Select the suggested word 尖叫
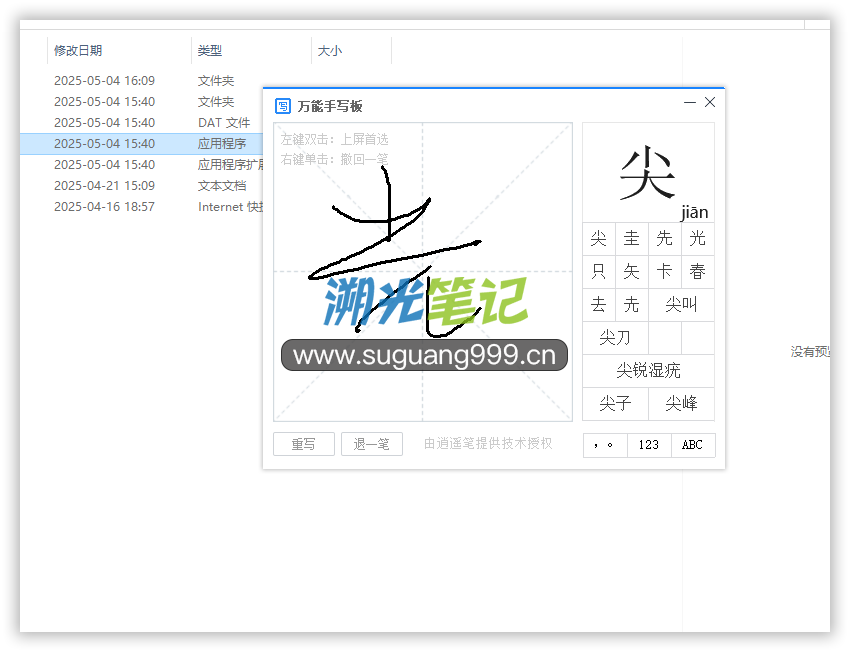Viewport: 850px width, 652px height. pyautogui.click(x=681, y=305)
